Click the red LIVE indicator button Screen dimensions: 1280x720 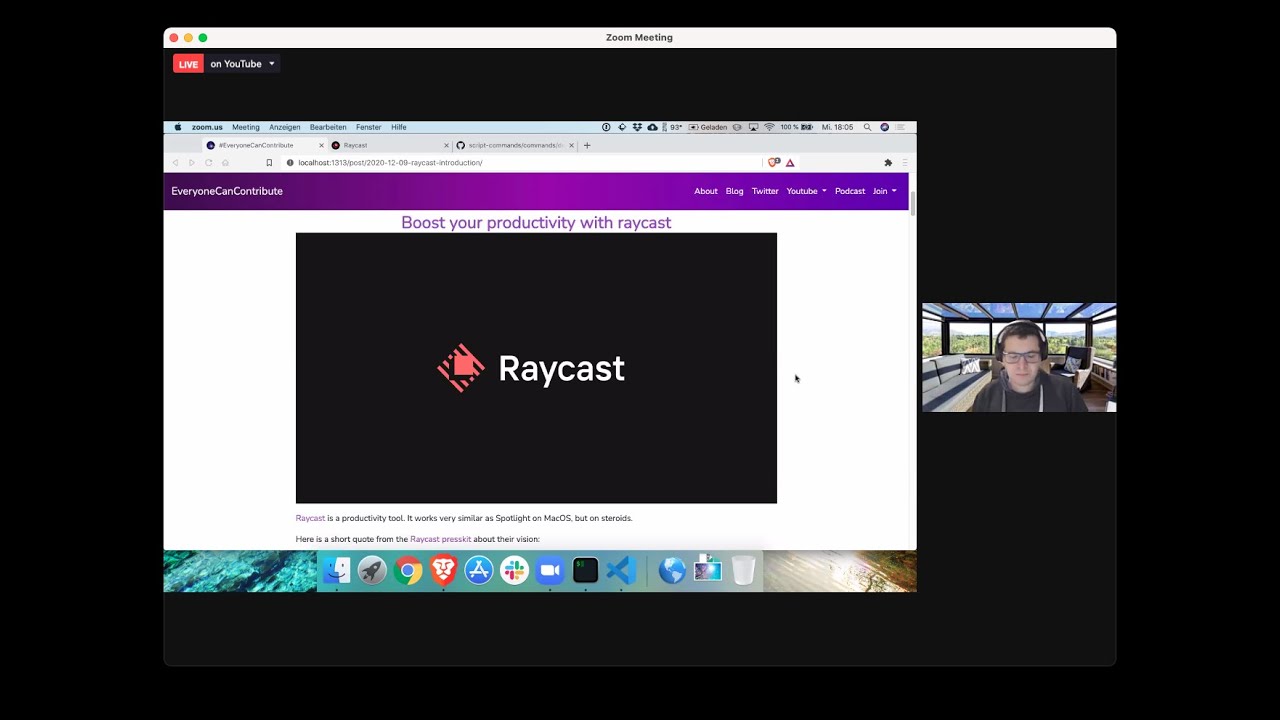188,64
